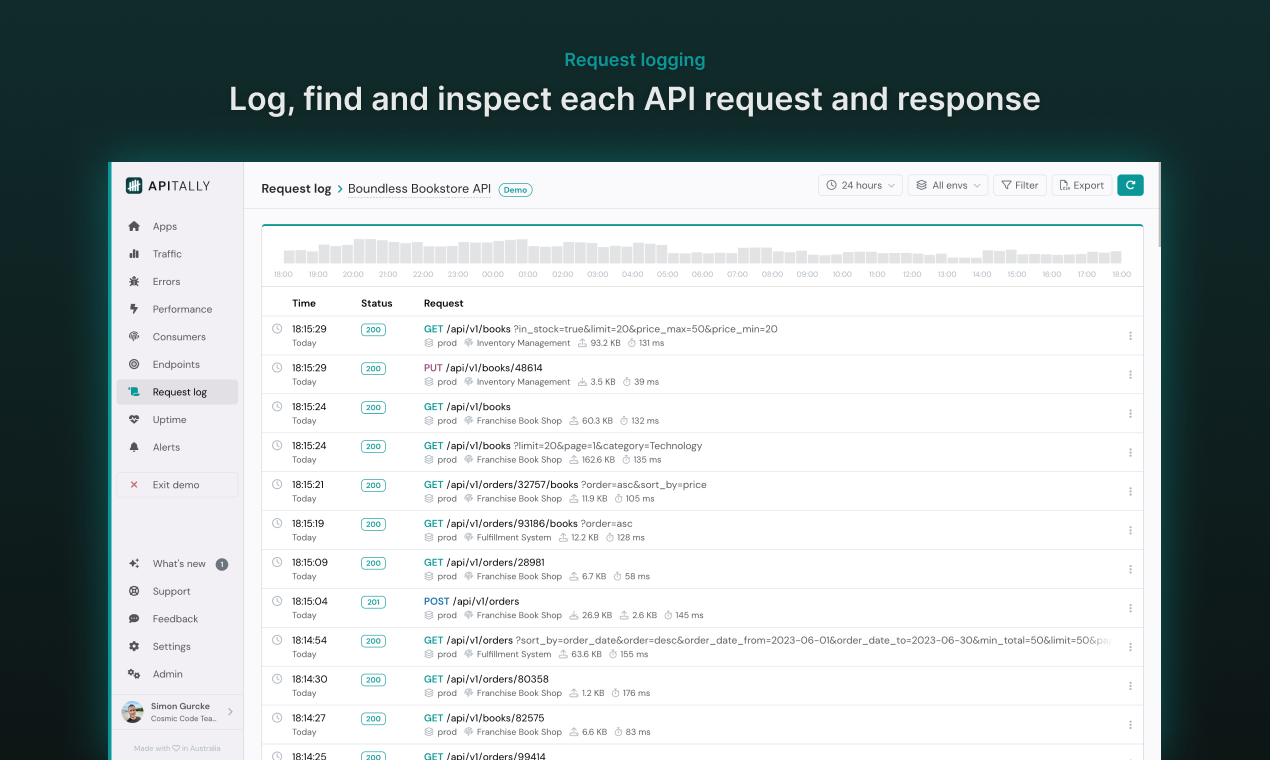Open row menu for /api/v1/books/82575 request
1270x760 pixels.
pos(1130,725)
